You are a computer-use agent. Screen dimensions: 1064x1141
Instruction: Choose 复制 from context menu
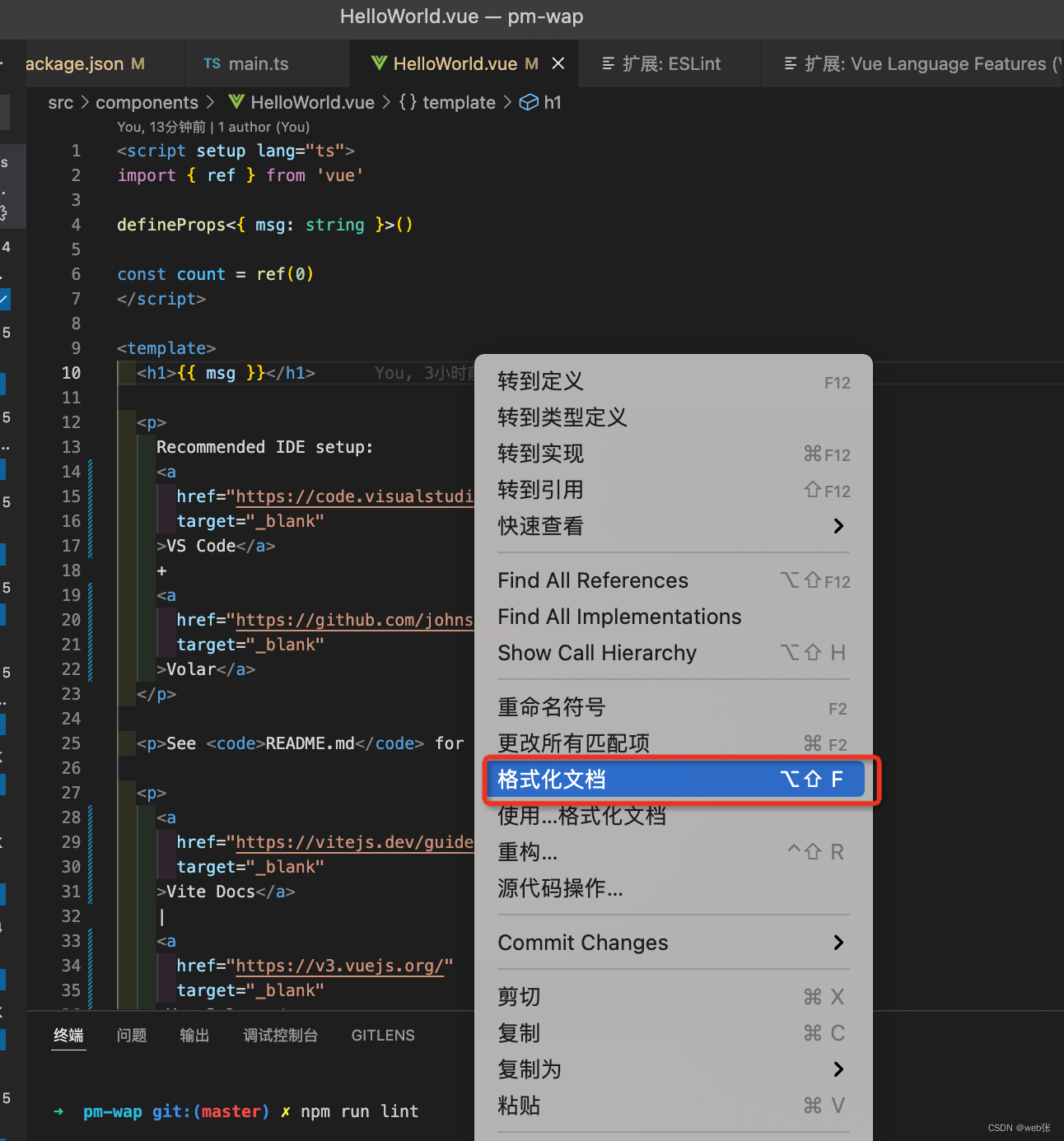[x=674, y=1033]
